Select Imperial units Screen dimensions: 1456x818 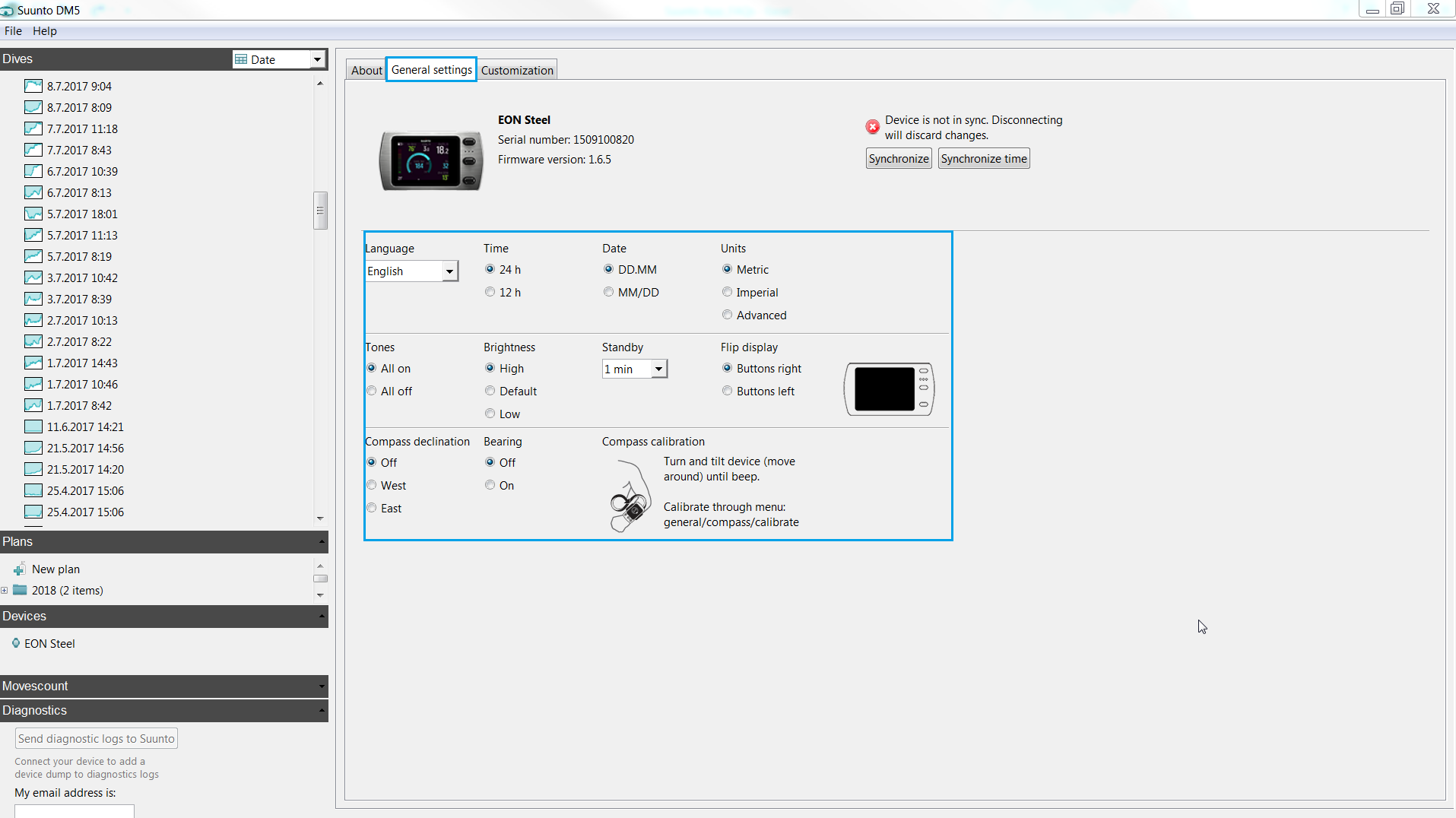point(727,292)
